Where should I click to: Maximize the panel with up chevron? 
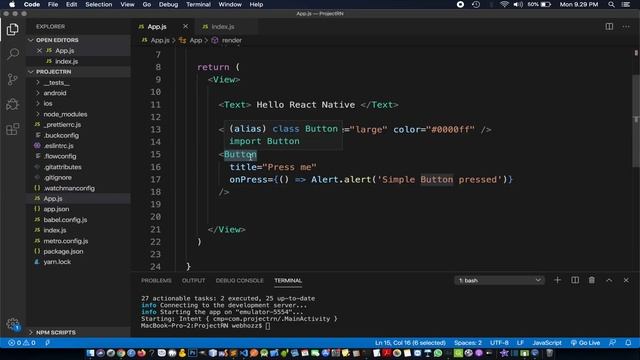[x=609, y=280]
